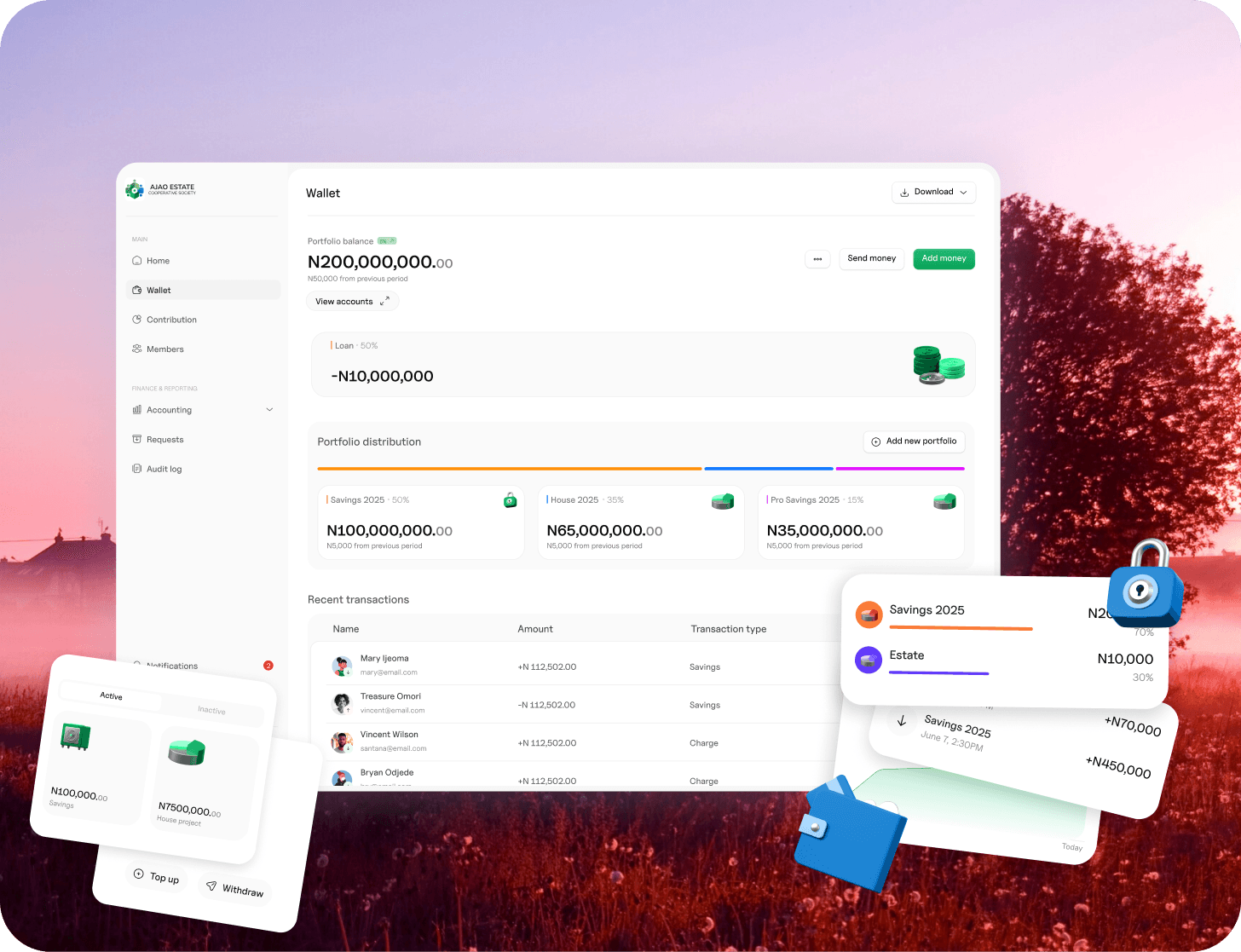
Task: Click Charge in Vincent Wilson's row
Action: click(704, 743)
